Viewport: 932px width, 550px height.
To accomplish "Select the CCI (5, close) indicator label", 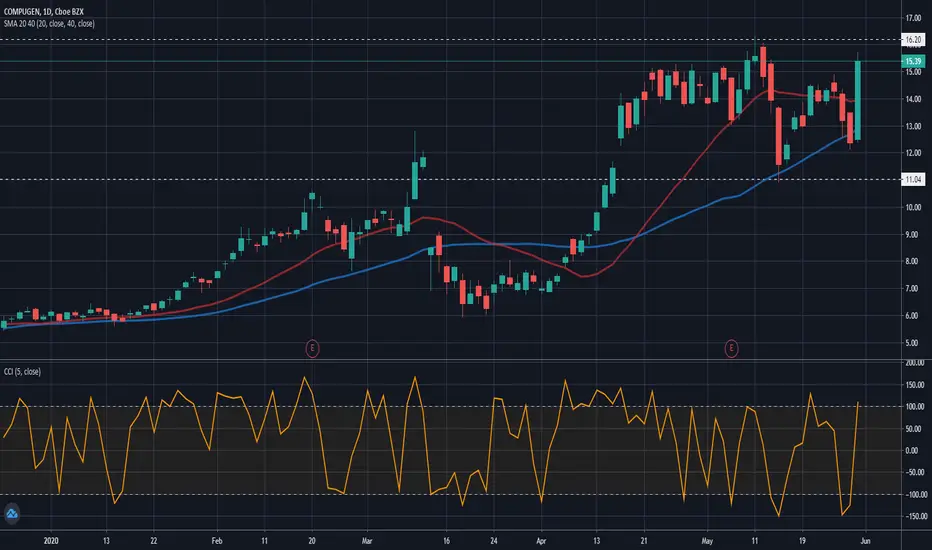I will coord(22,372).
